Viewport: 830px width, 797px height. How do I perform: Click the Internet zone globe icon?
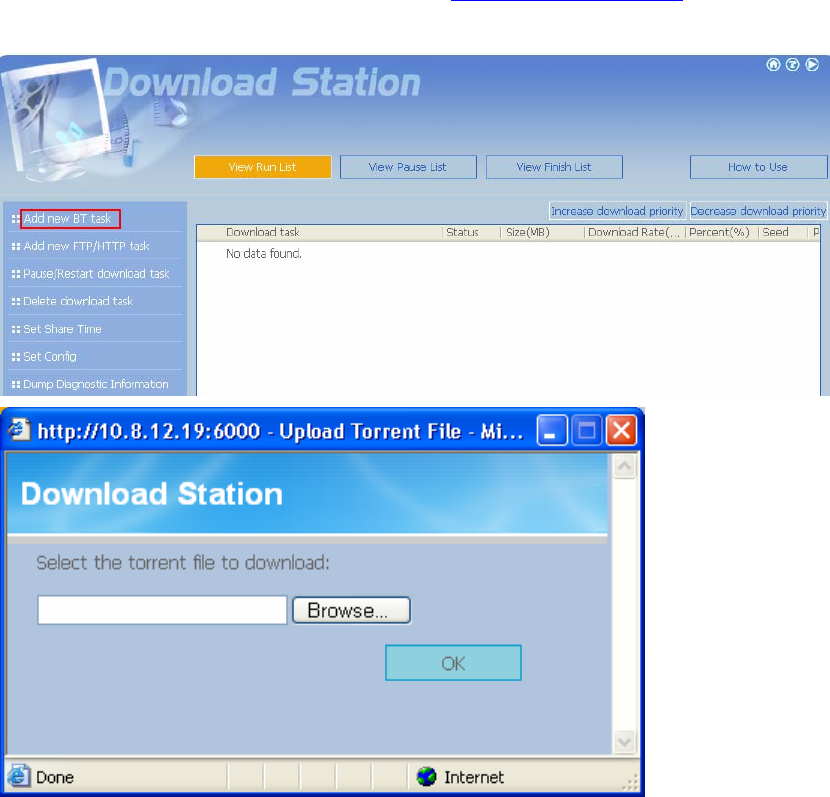[426, 777]
